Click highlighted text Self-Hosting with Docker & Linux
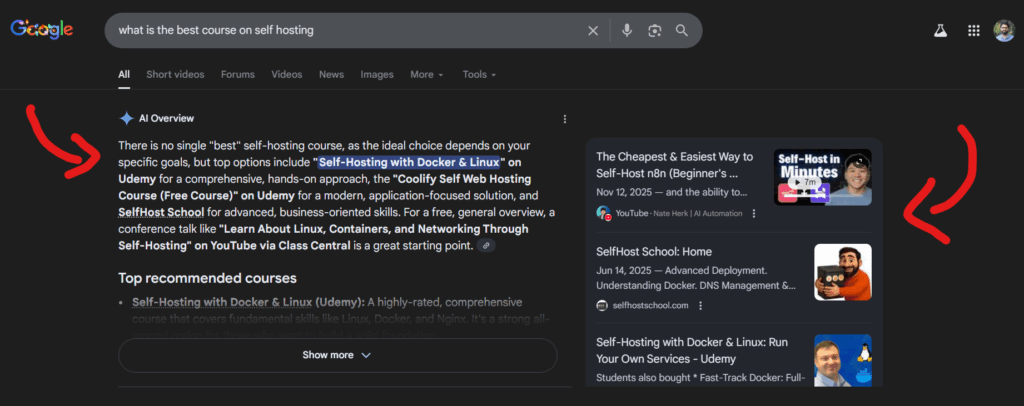This screenshot has height=406, width=1024. click(409, 162)
